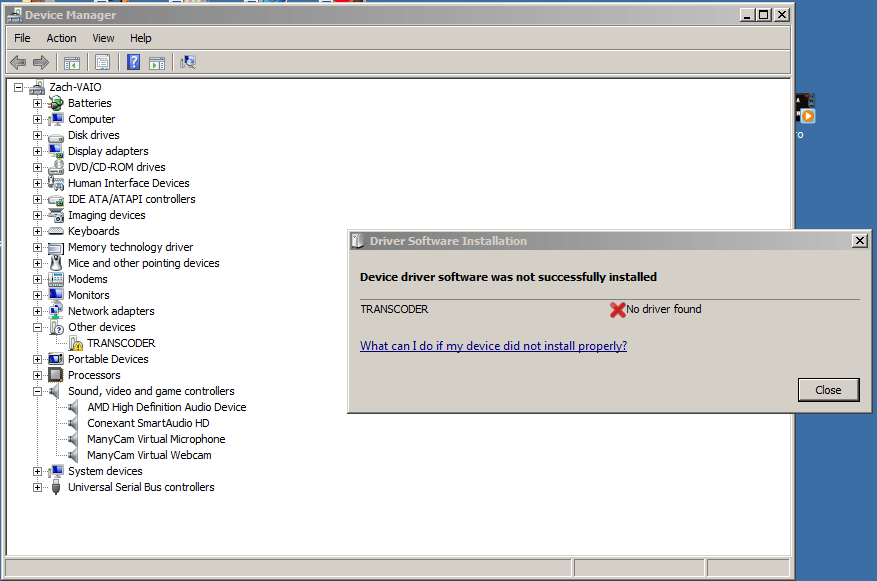Expand the IDE ATA/ATAPI controllers node
The width and height of the screenshot is (877, 581).
tap(37, 200)
